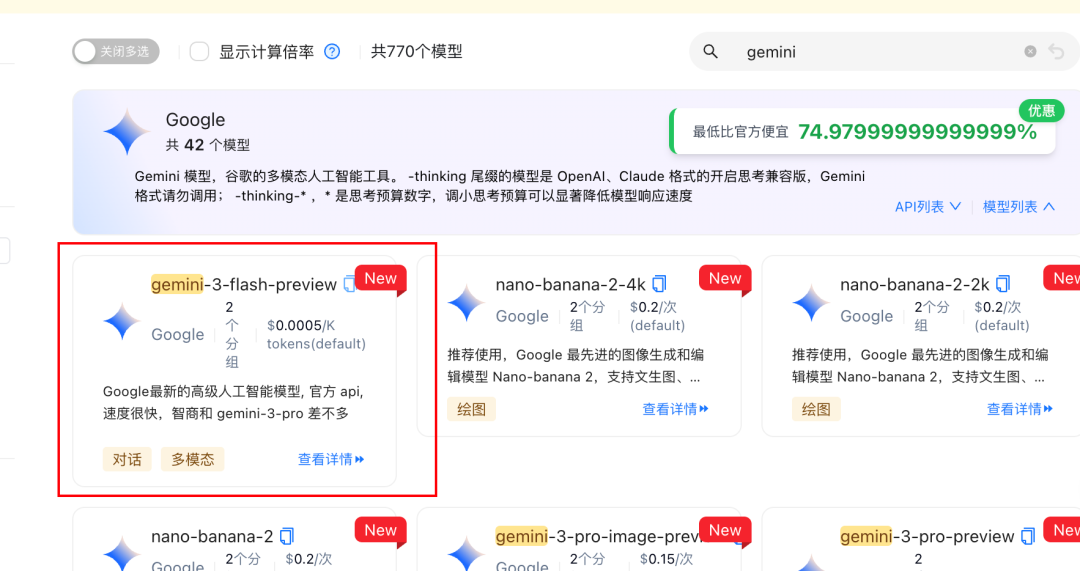Click the 绘图 tag on nano-banana-2-2k
This screenshot has width=1080, height=571.
(816, 409)
